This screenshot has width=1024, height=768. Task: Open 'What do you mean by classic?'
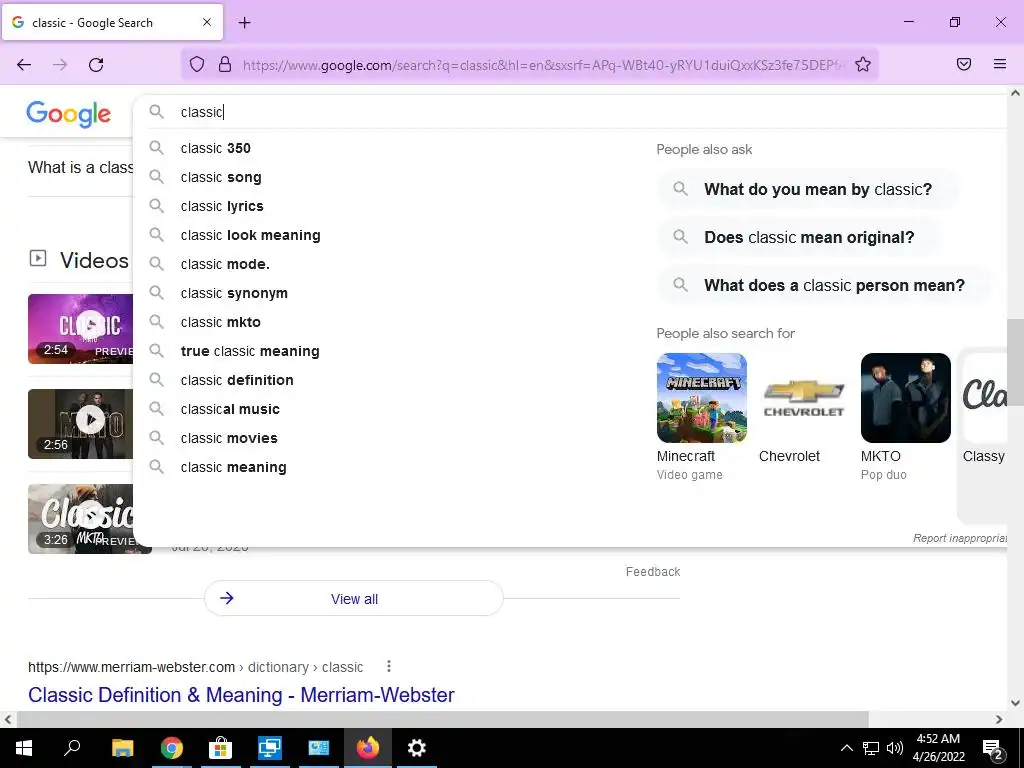pyautogui.click(x=808, y=189)
